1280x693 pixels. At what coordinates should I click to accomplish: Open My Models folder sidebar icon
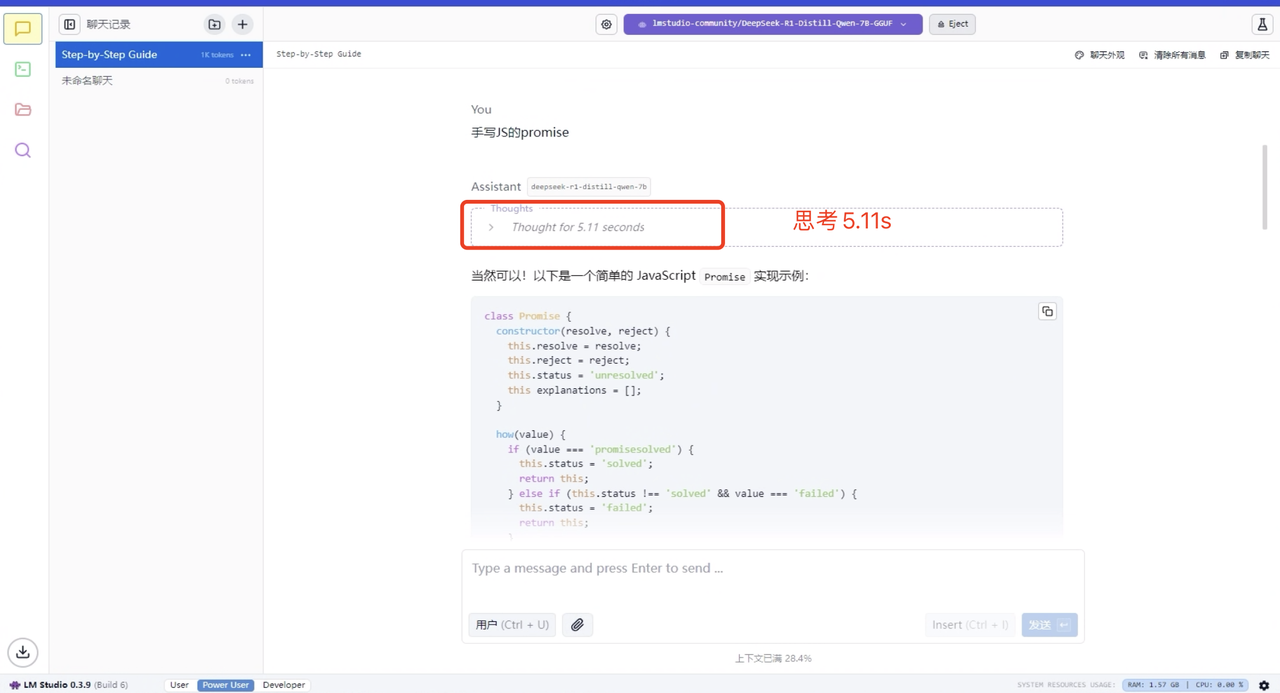click(x=23, y=109)
